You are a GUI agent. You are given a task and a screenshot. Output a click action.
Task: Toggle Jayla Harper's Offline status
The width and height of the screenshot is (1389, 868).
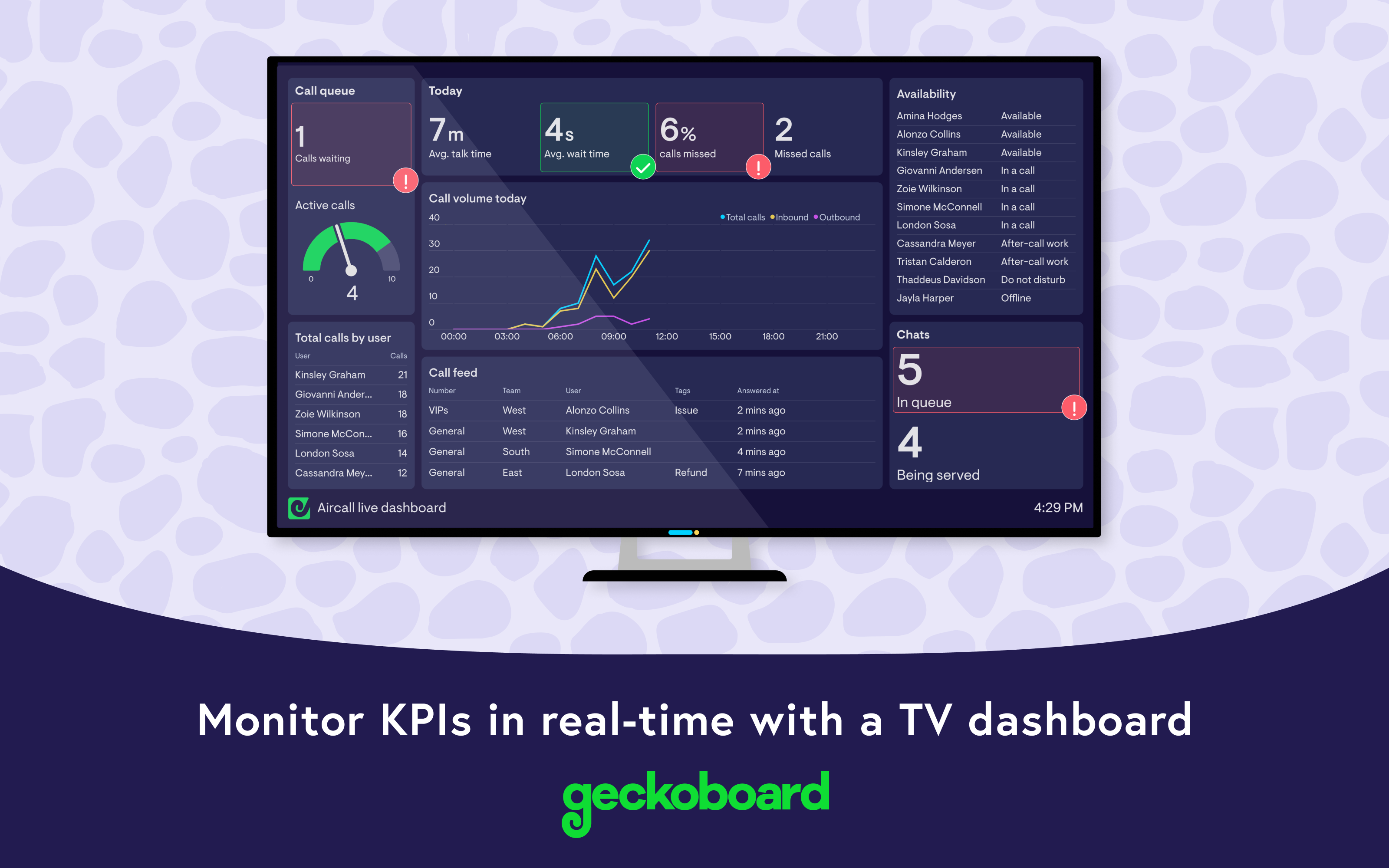tap(1022, 298)
